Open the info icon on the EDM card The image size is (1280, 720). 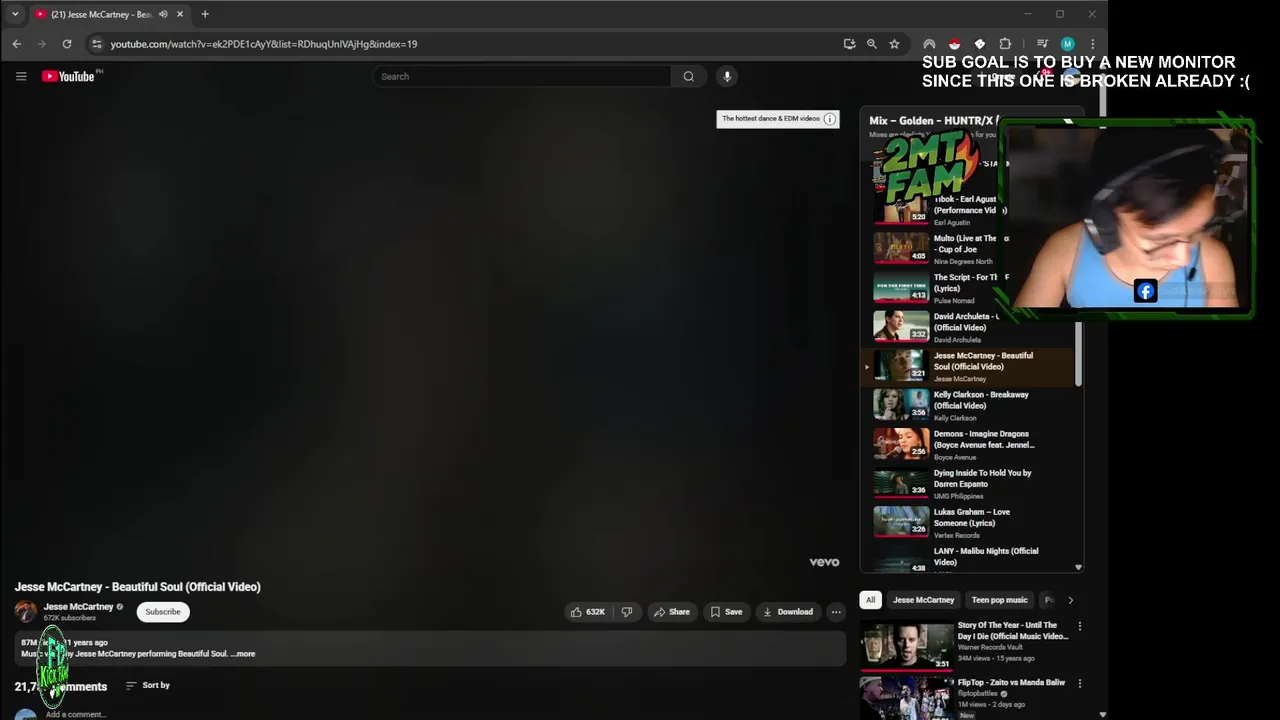[x=829, y=119]
